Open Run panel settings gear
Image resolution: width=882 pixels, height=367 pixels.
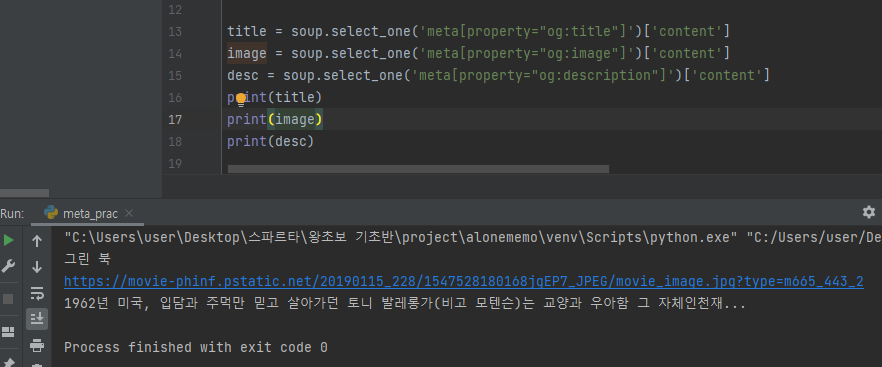click(x=868, y=212)
